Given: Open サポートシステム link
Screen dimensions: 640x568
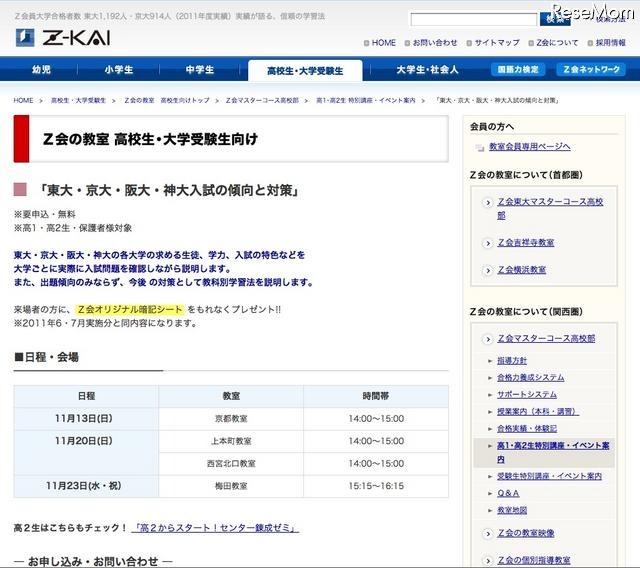Looking at the screenshot, I should tap(527, 395).
